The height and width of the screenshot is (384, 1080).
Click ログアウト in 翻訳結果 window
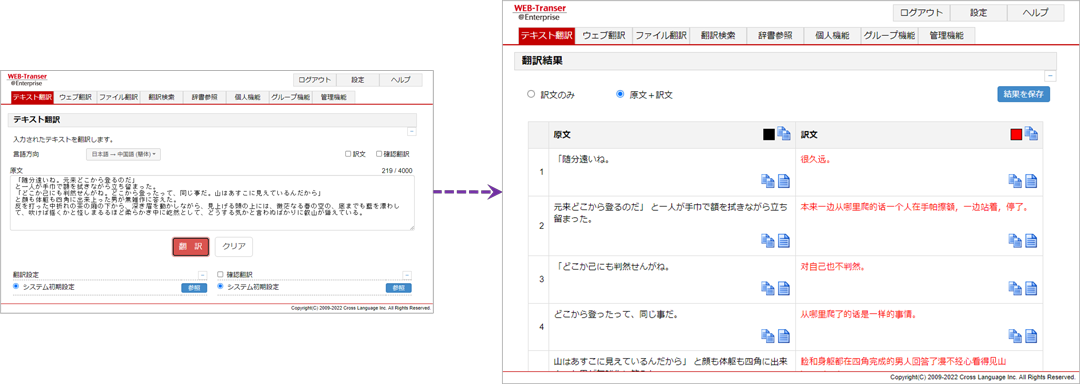tap(922, 13)
